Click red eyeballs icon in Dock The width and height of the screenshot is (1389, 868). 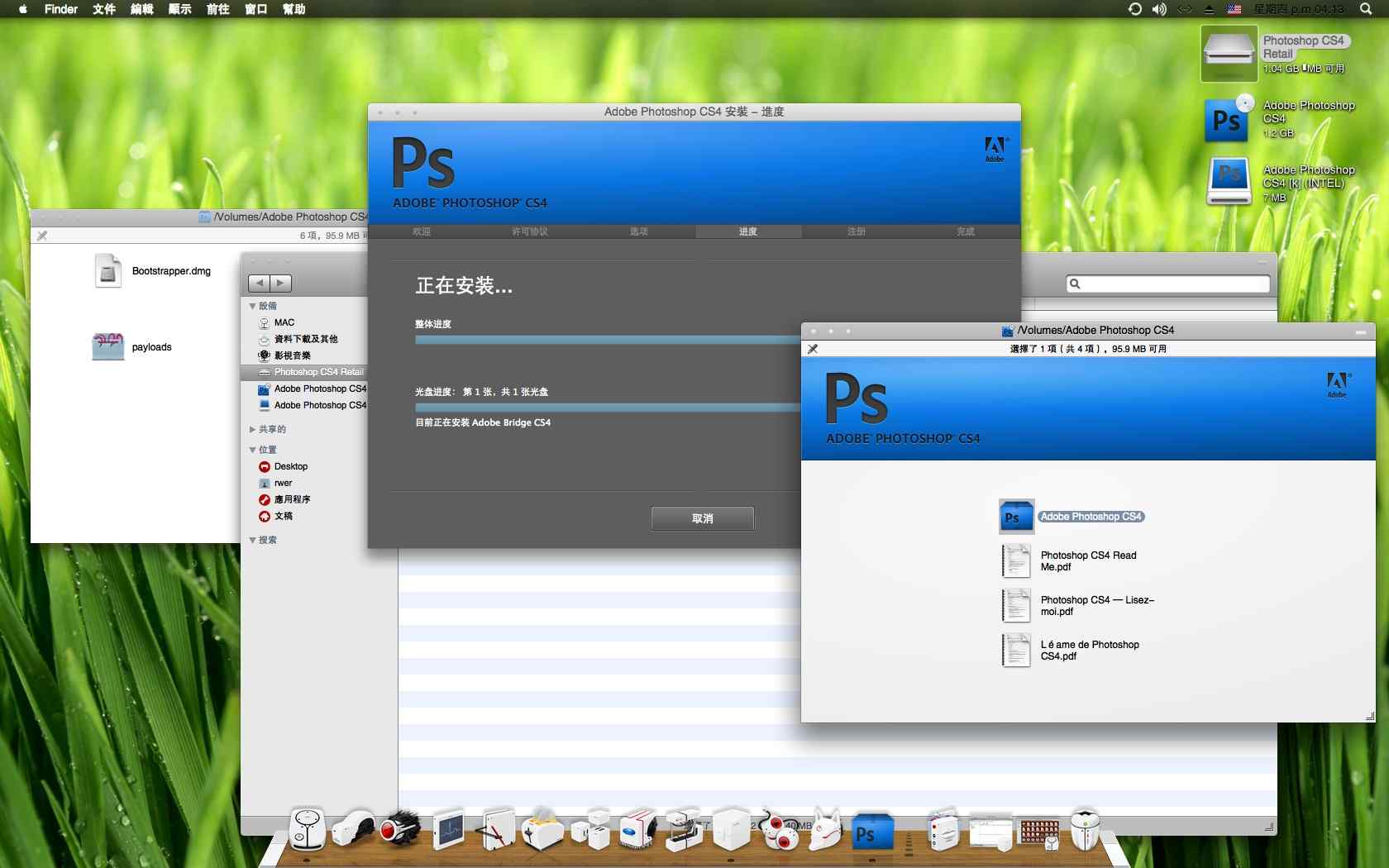pyautogui.click(x=779, y=829)
